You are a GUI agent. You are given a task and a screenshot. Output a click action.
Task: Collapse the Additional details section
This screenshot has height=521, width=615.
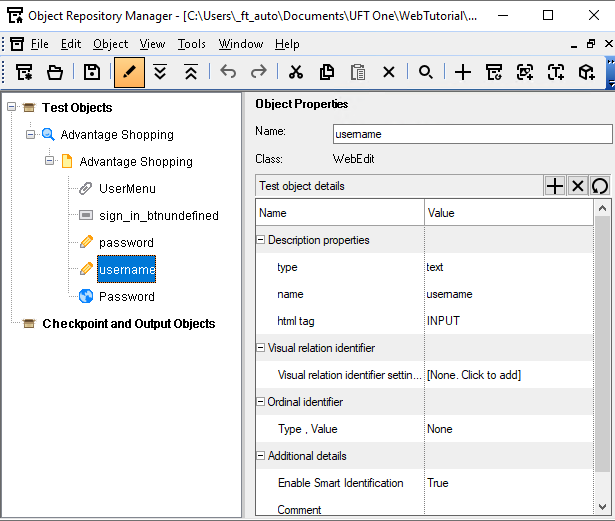pos(260,455)
